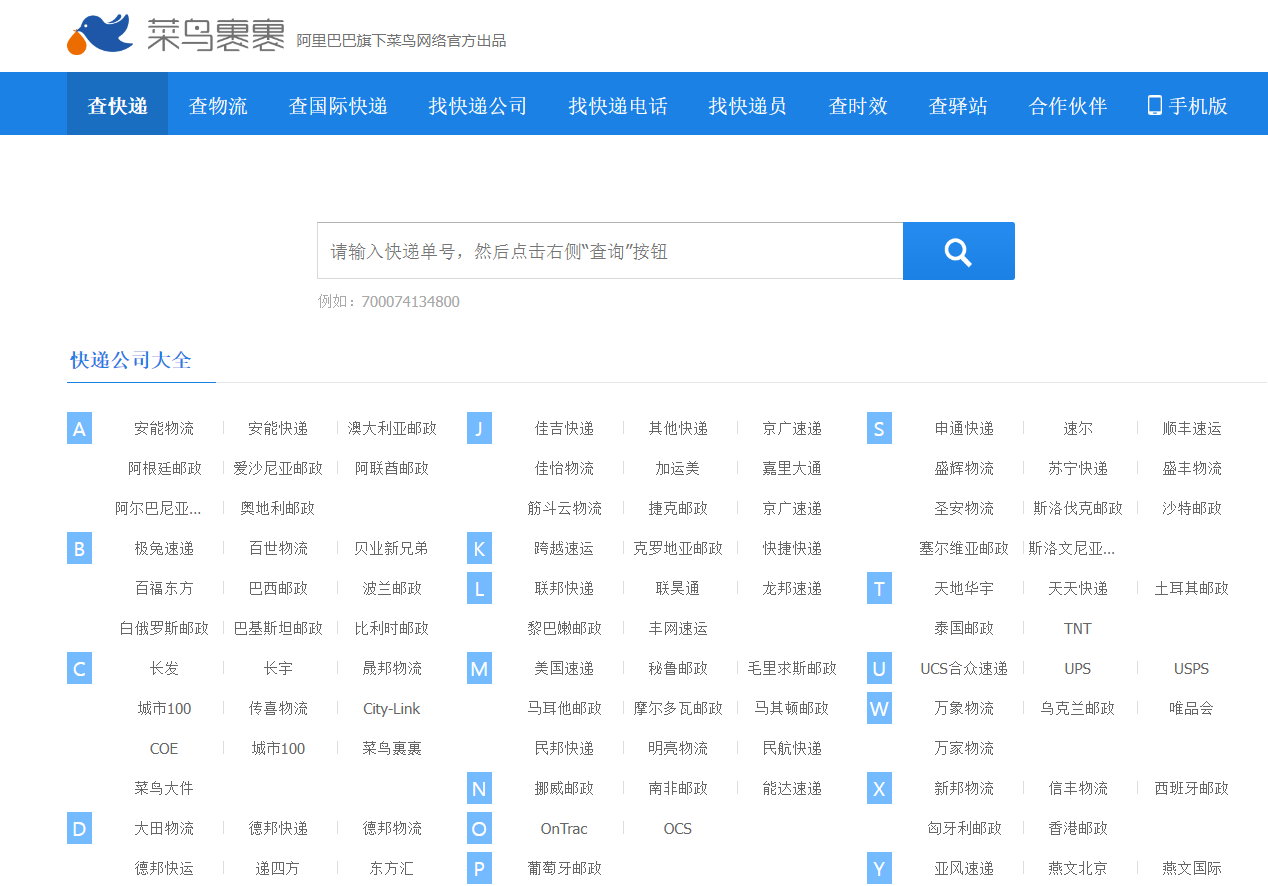
Task: Open the 查国际快递 nav tab
Action: [x=338, y=105]
